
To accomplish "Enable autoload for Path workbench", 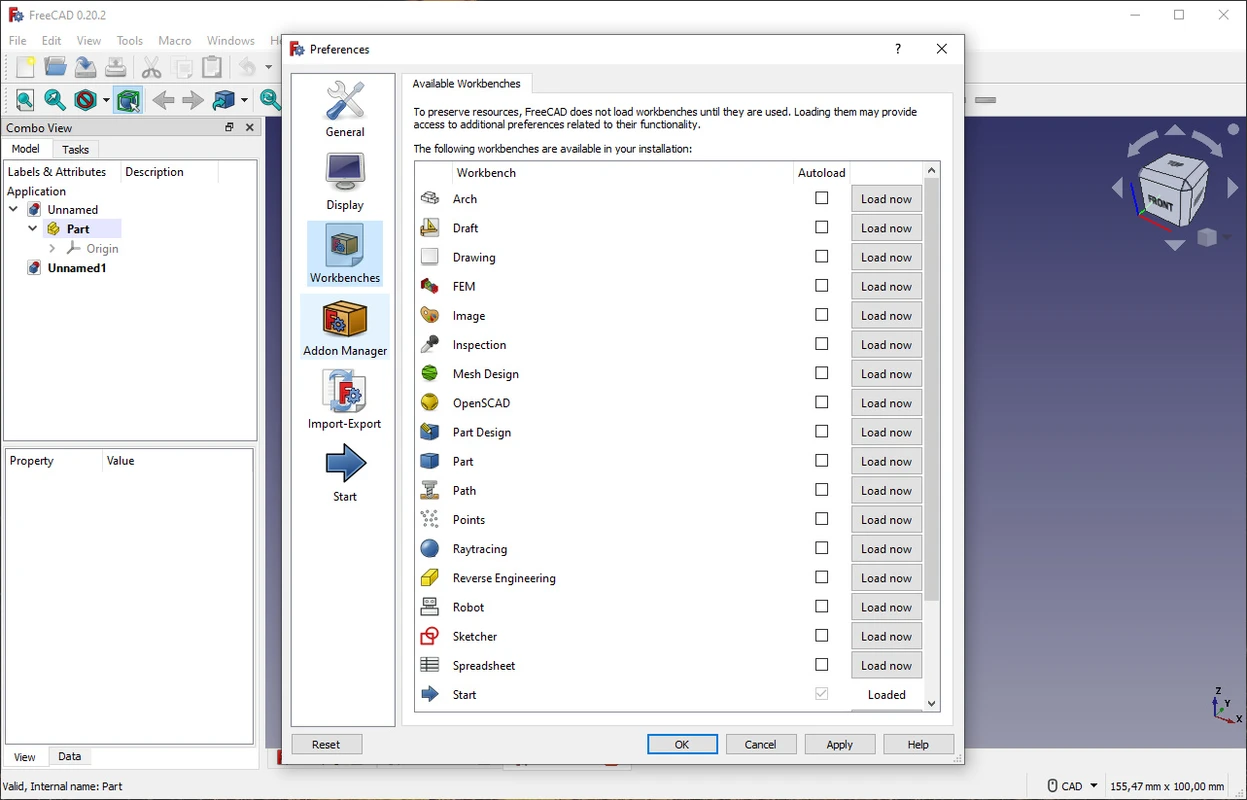I will point(822,489).
